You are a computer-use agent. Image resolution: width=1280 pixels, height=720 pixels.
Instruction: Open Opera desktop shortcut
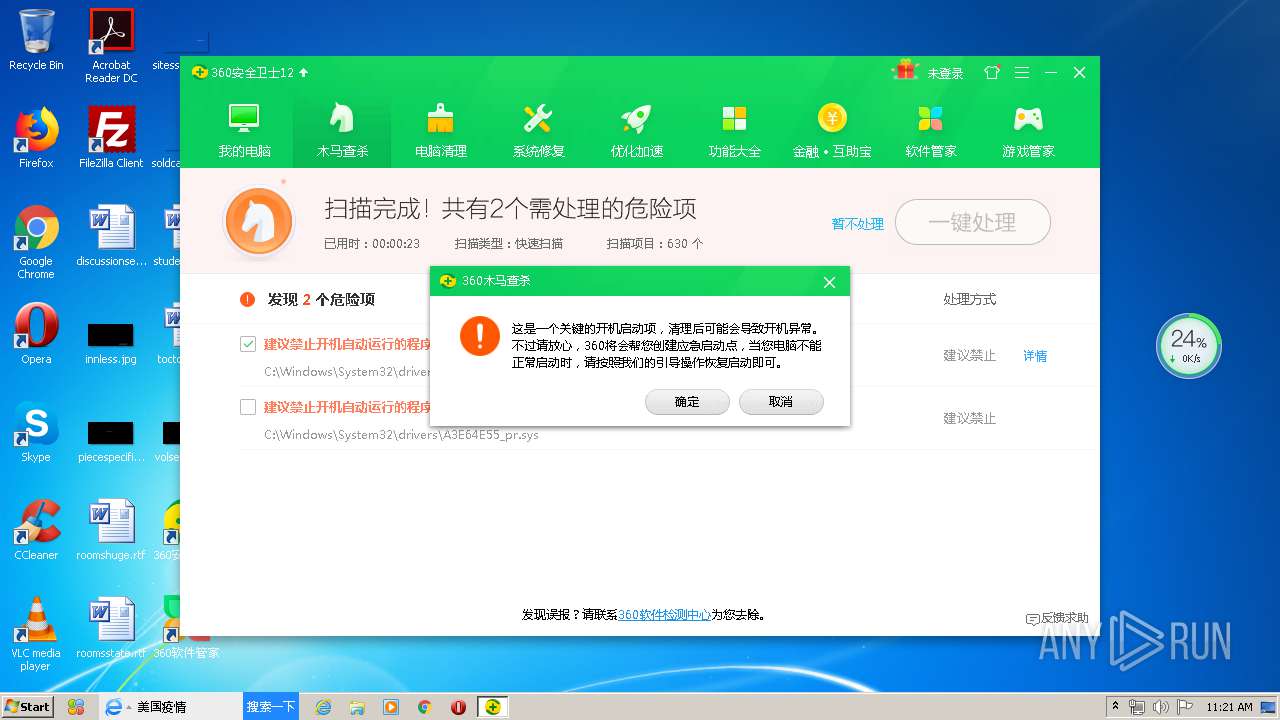coord(36,334)
